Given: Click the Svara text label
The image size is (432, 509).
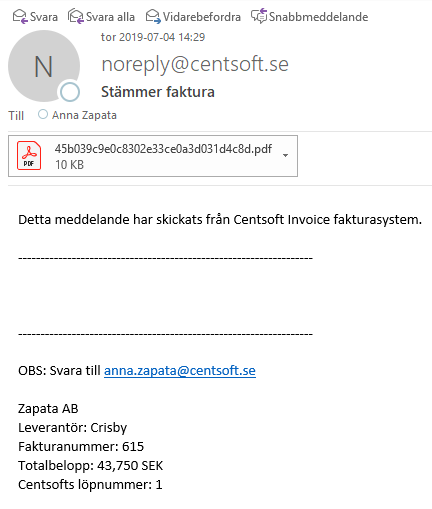Looking at the screenshot, I should pyautogui.click(x=44, y=17).
